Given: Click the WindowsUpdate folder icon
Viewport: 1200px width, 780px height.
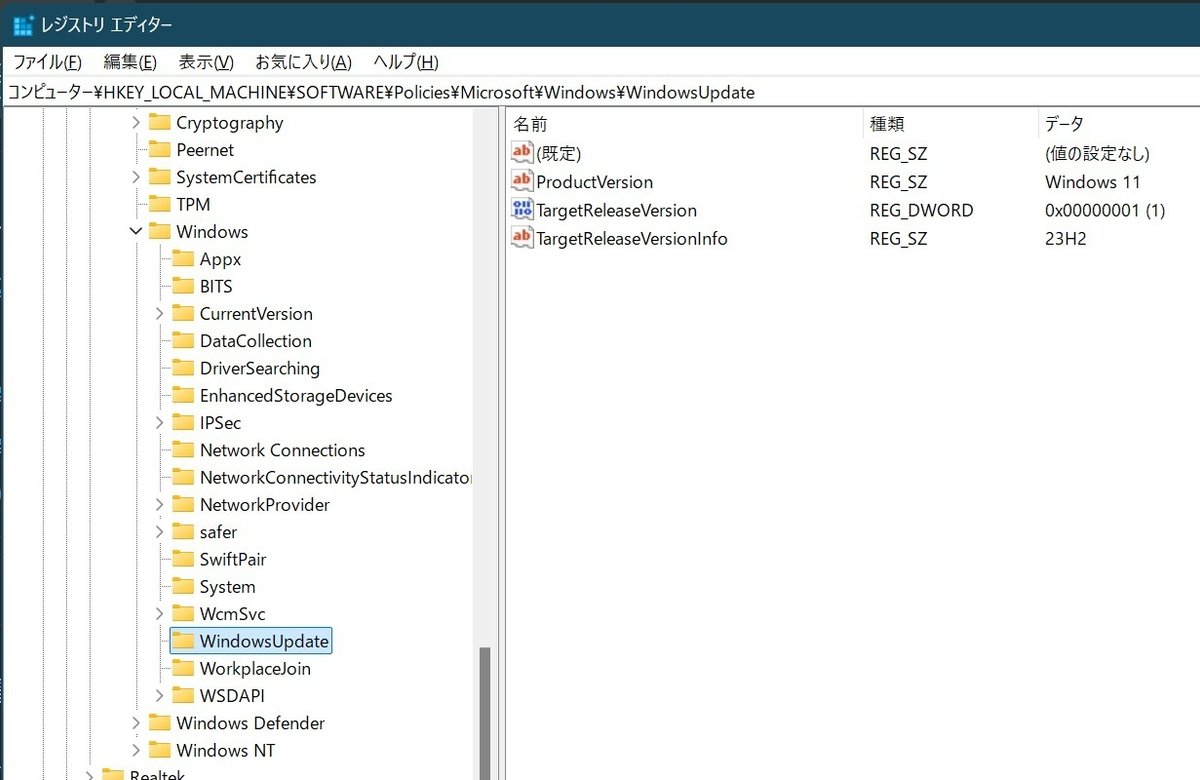Looking at the screenshot, I should 183,641.
